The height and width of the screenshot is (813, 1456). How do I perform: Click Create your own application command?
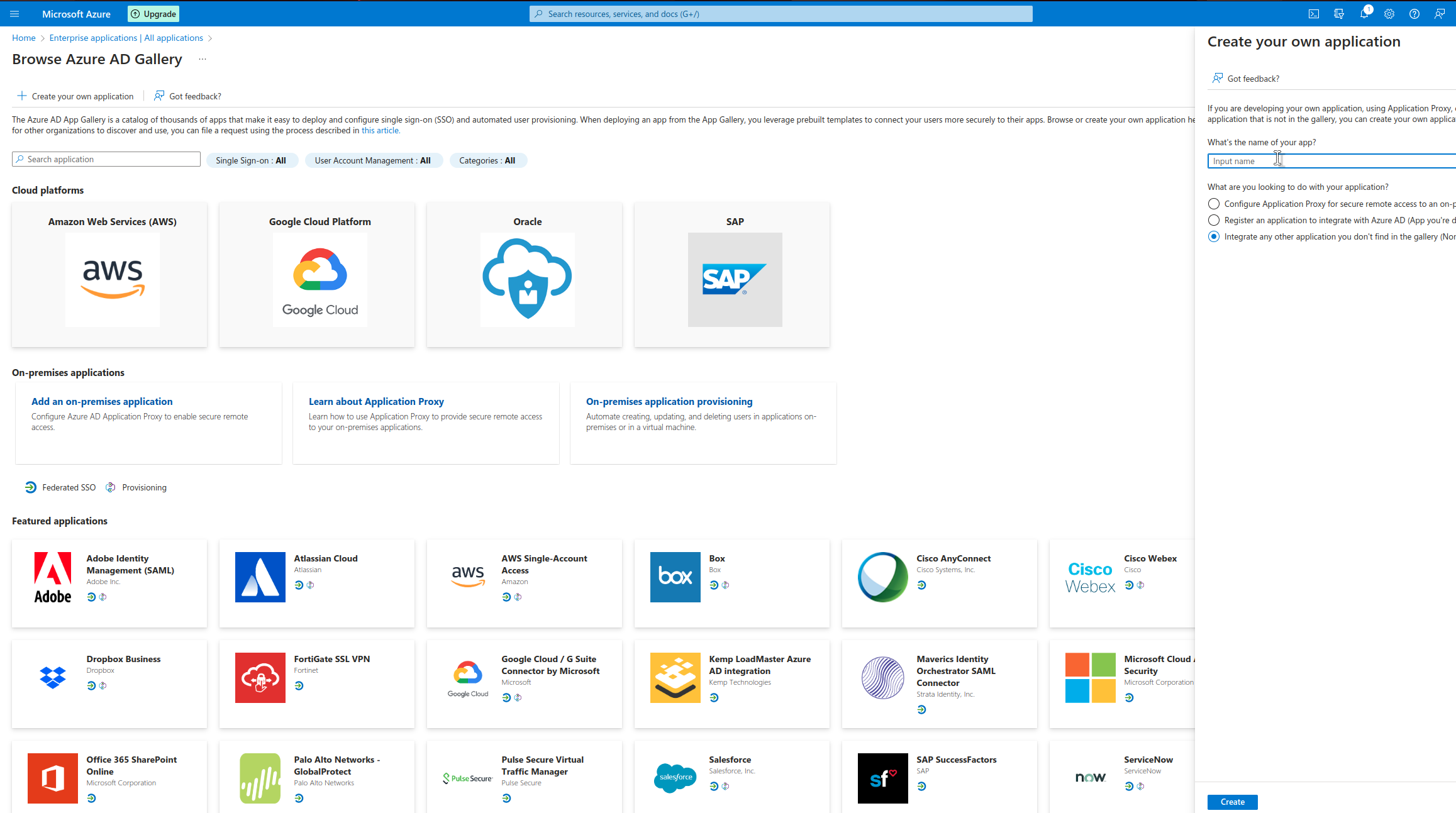pyautogui.click(x=75, y=96)
